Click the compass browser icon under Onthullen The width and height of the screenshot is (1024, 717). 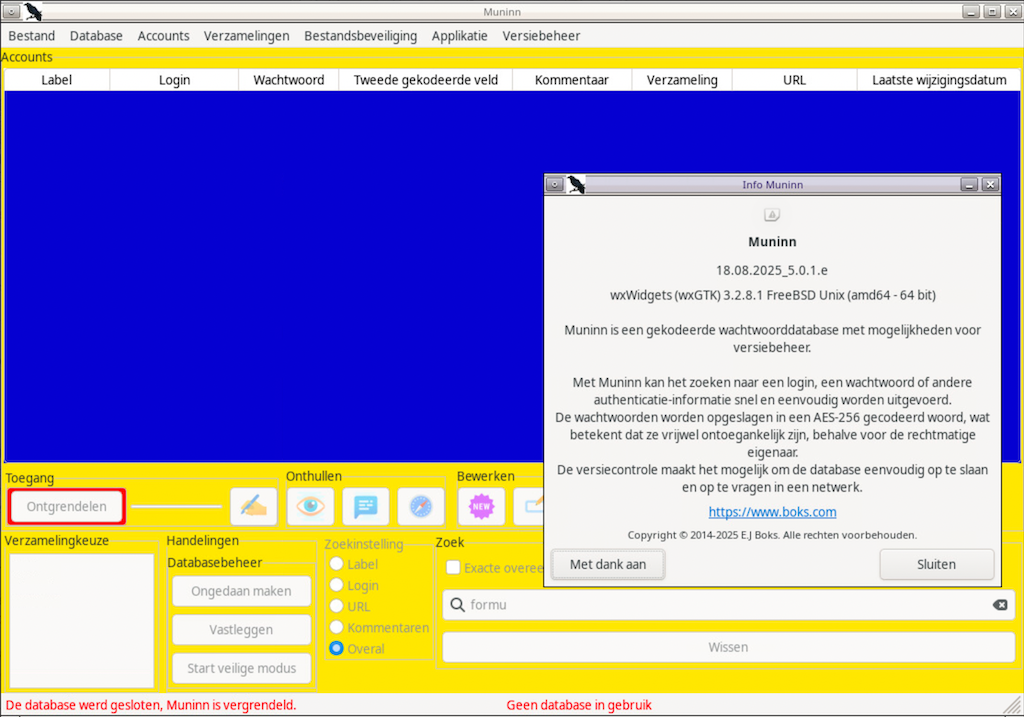(421, 506)
